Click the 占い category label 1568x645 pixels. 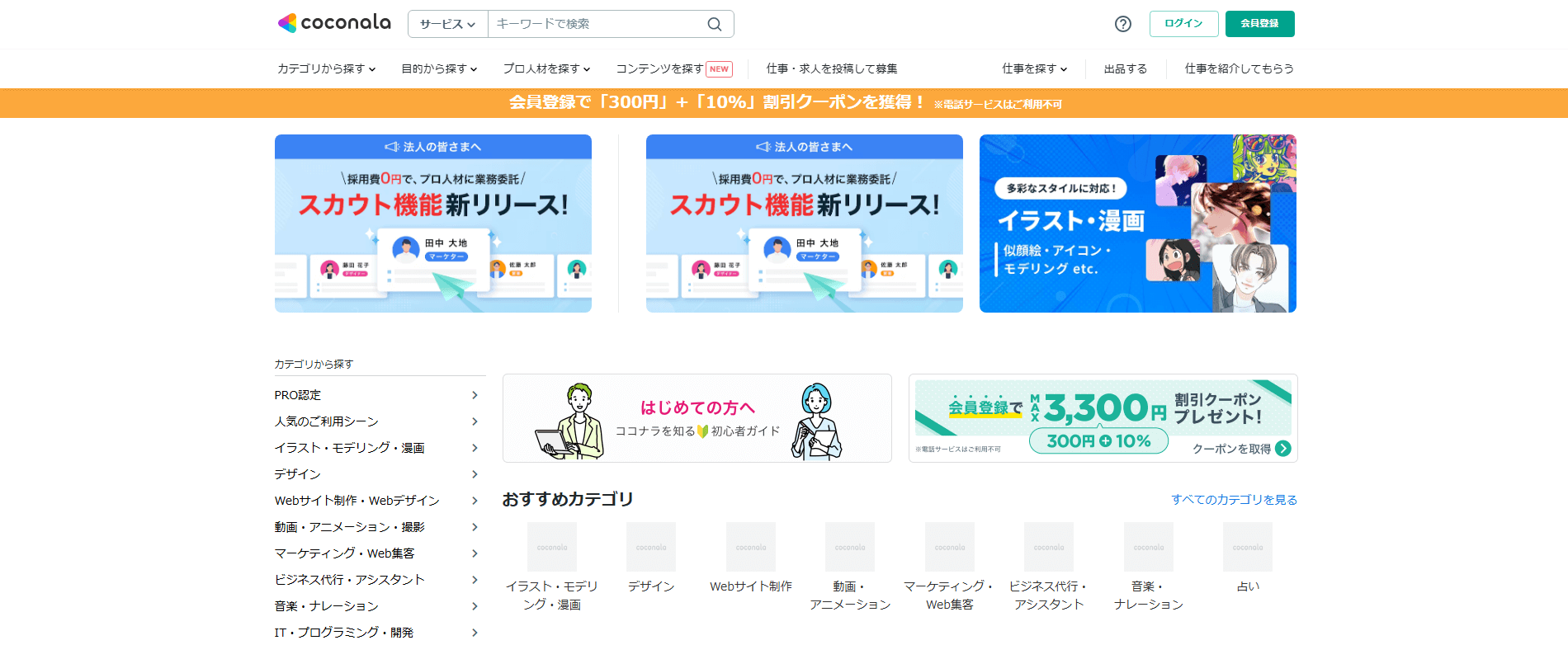pyautogui.click(x=1248, y=586)
